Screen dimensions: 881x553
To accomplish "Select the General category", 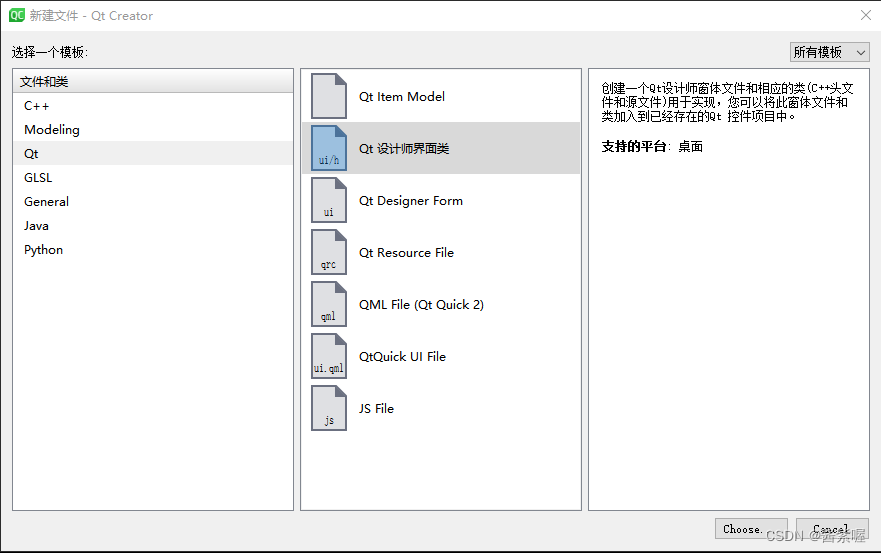I will tap(153, 202).
